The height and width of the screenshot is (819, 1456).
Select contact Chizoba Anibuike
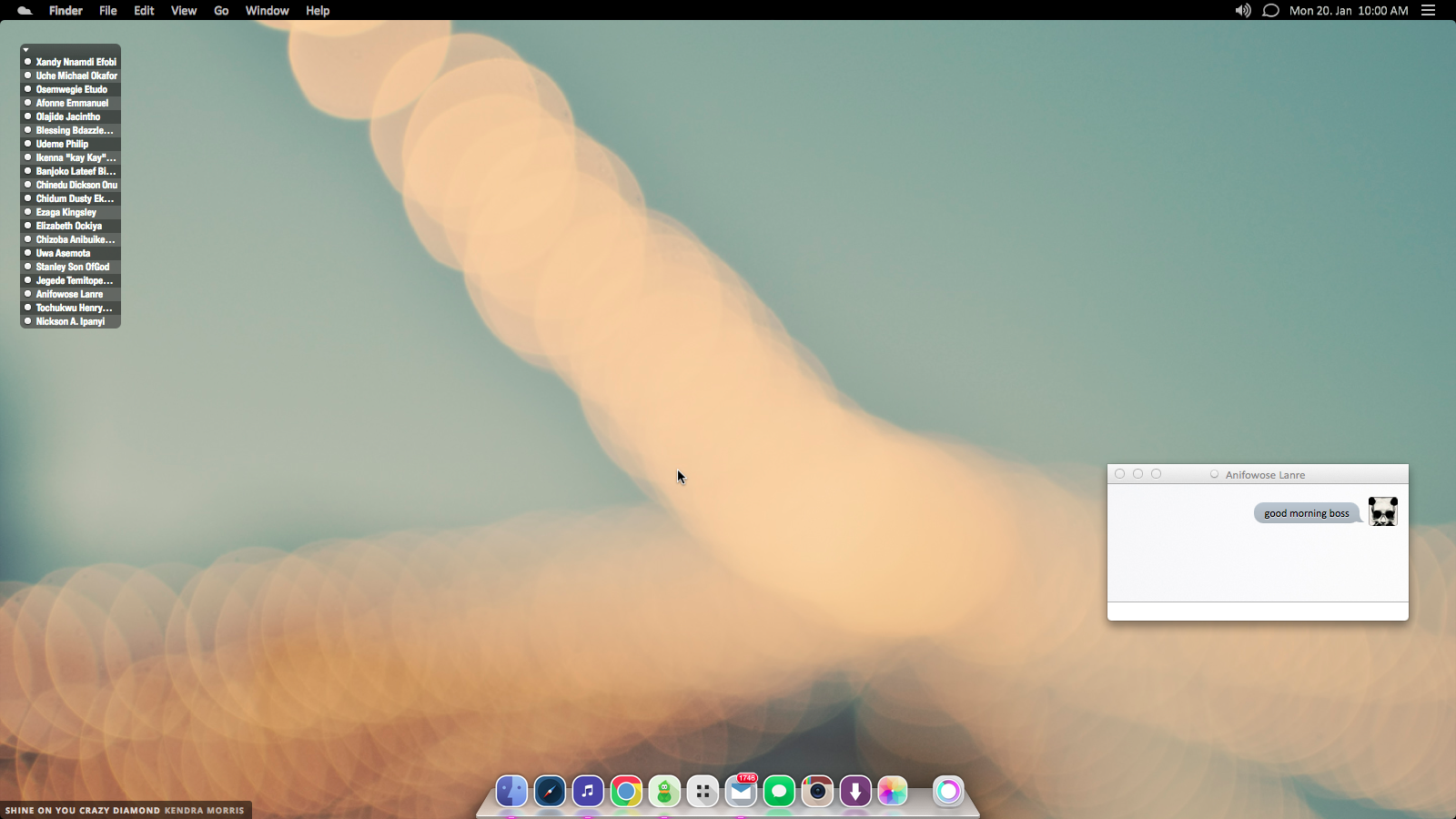point(71,239)
